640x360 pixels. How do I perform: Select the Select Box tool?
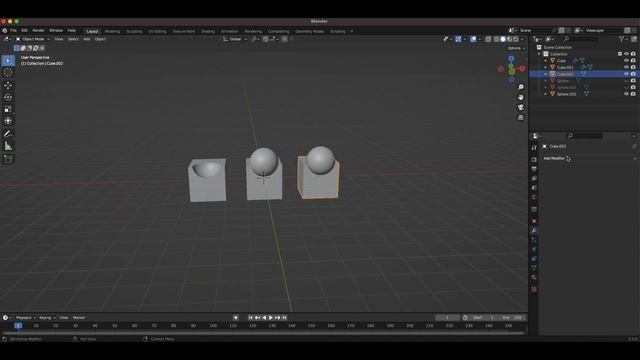pos(8,60)
